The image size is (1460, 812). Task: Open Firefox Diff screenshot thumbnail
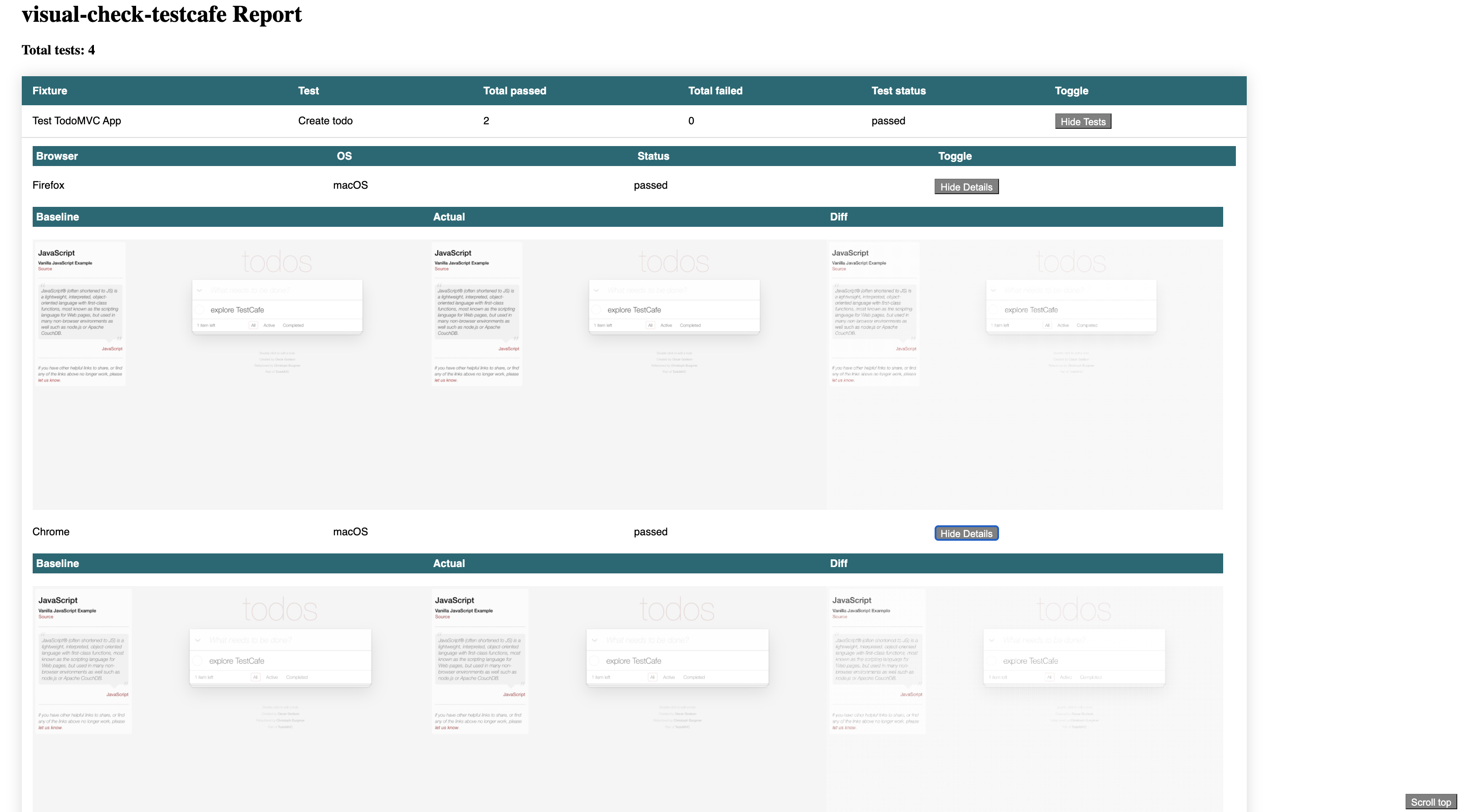point(1024,374)
